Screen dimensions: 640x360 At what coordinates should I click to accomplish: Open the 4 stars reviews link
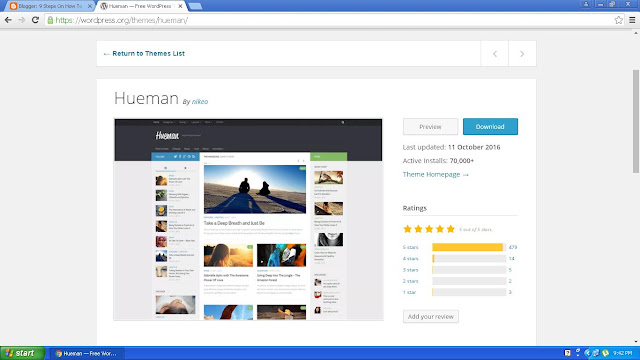pyautogui.click(x=410, y=259)
